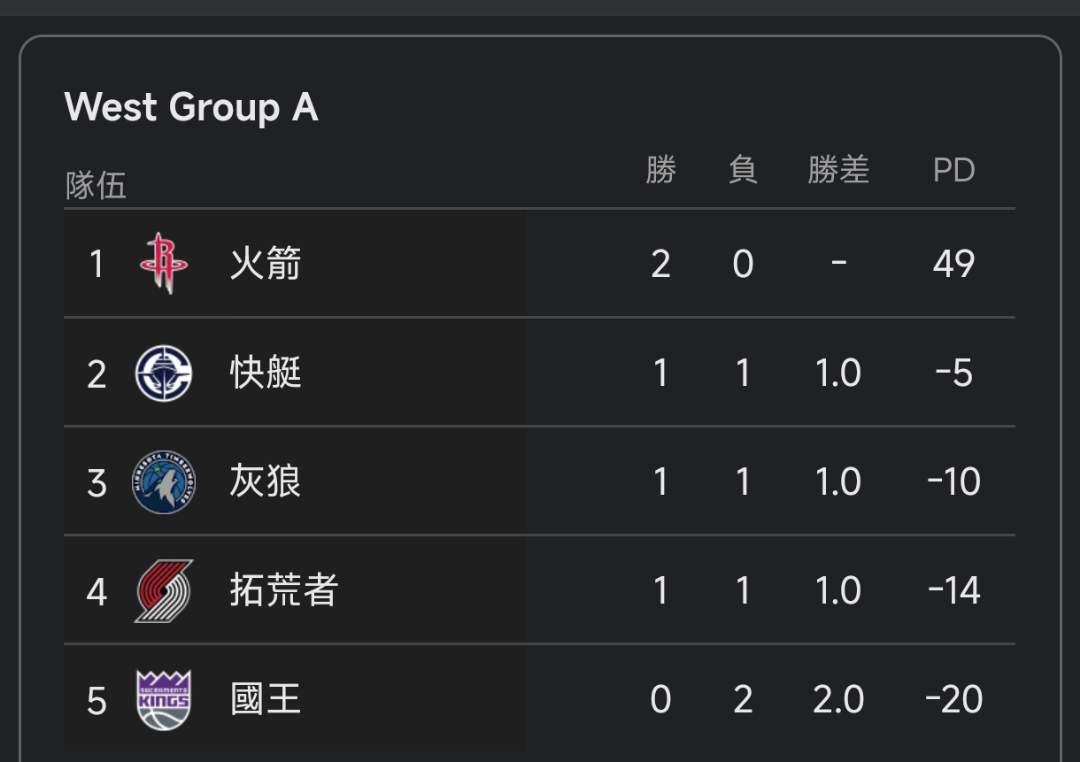Click the Kings games-behind value 2.0
The height and width of the screenshot is (762, 1080).
click(x=838, y=700)
